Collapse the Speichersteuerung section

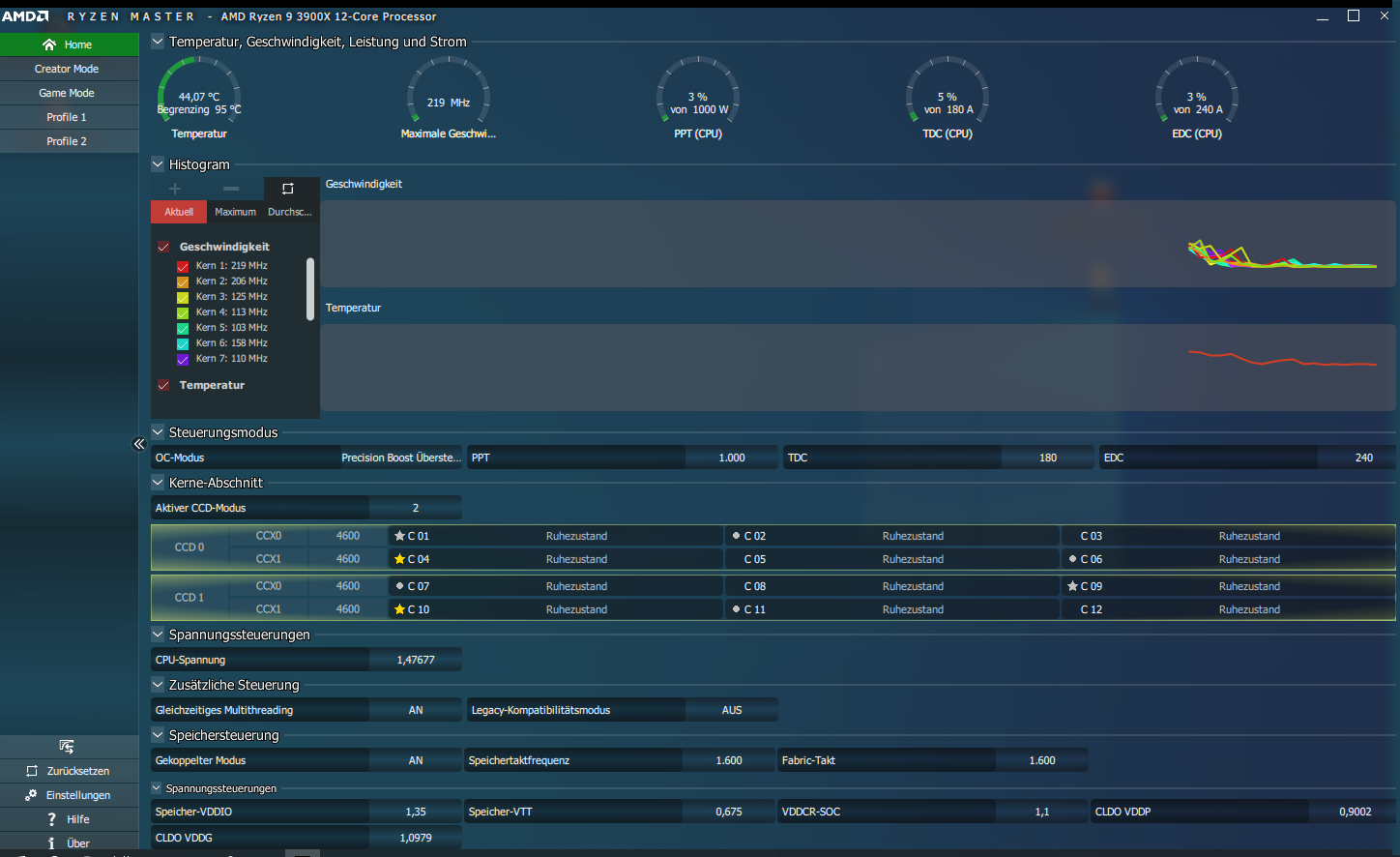coord(158,735)
